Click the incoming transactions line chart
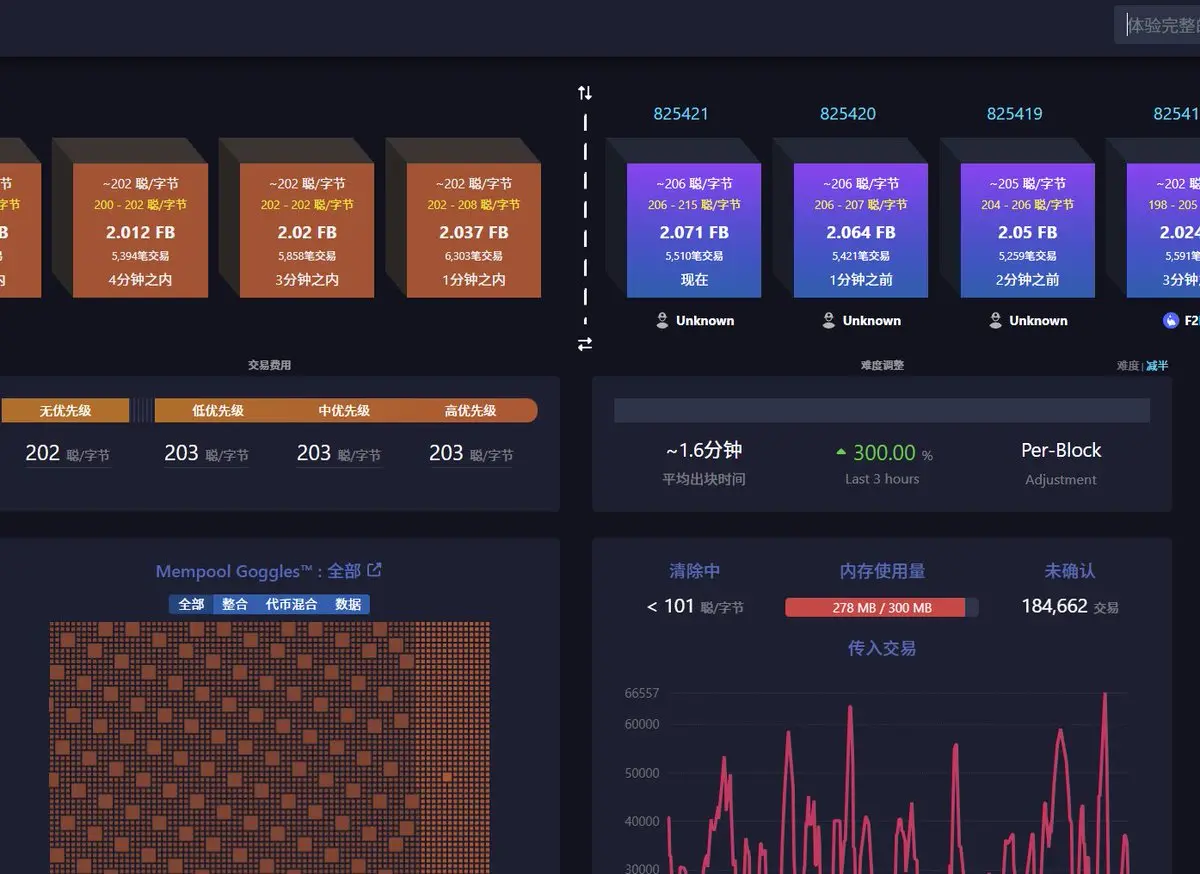 (x=897, y=781)
